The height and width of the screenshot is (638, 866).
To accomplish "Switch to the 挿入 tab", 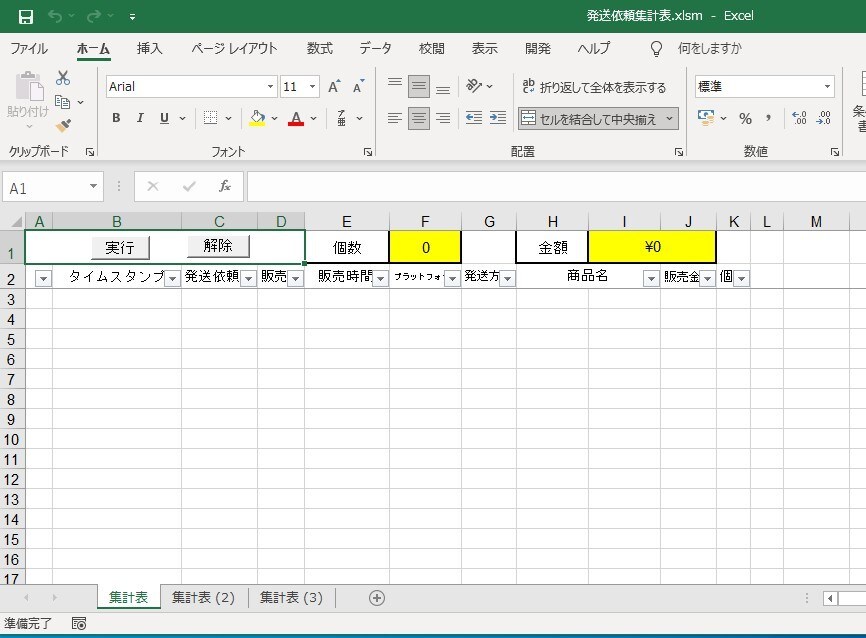I will [149, 49].
